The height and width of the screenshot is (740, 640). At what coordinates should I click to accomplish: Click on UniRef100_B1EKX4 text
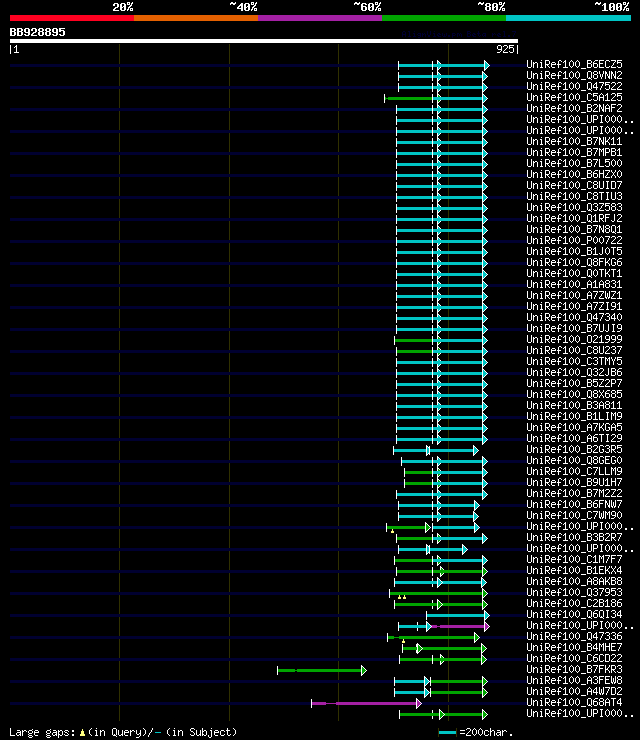[574, 570]
